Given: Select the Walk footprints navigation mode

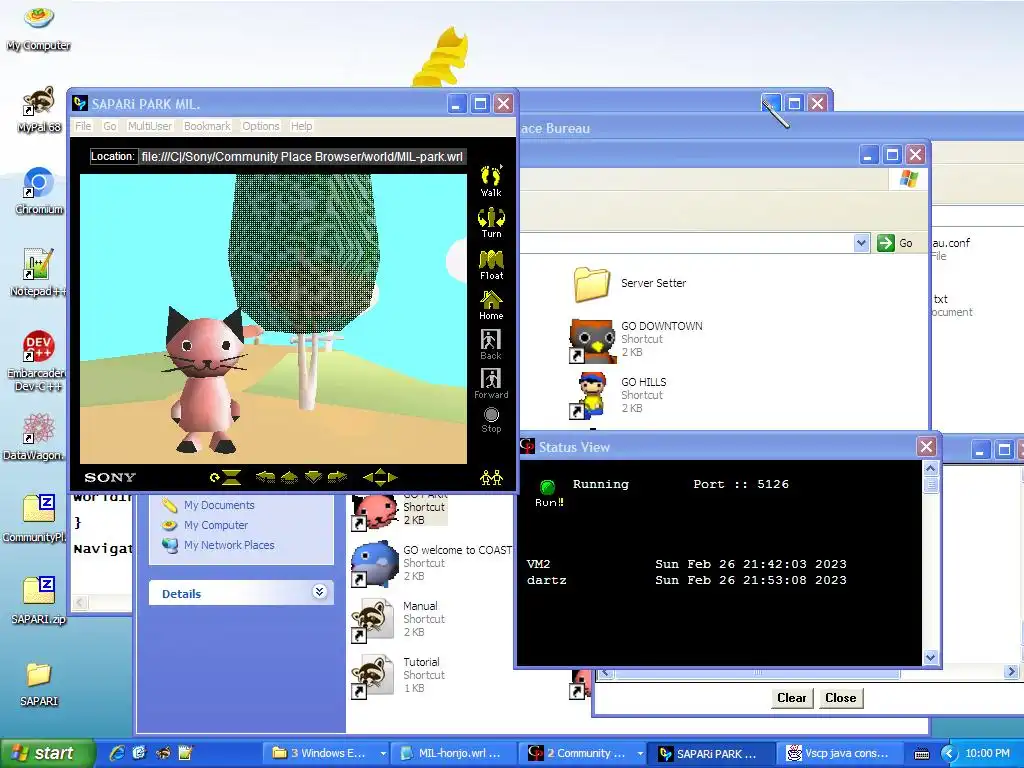Looking at the screenshot, I should pyautogui.click(x=491, y=181).
